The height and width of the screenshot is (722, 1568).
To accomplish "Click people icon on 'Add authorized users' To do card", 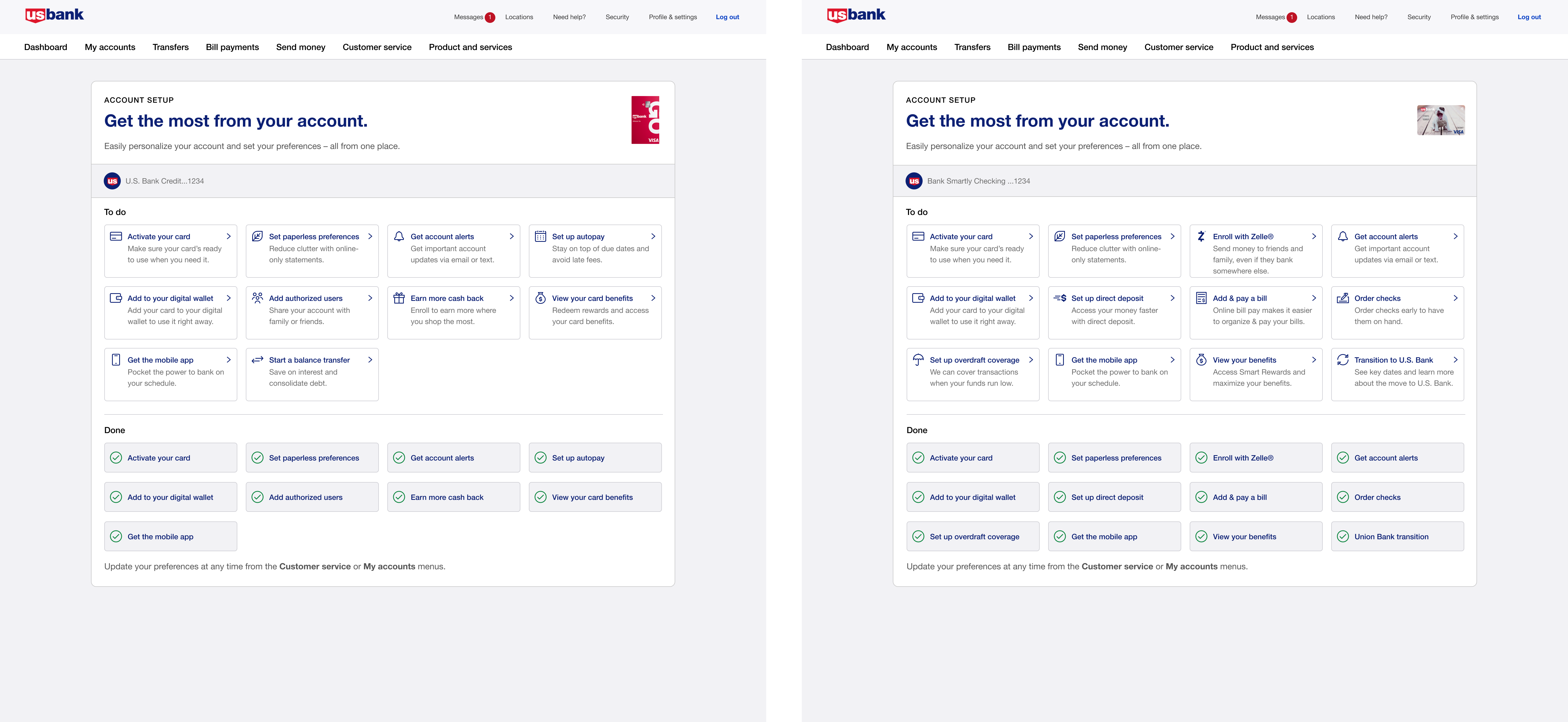I will tap(258, 298).
